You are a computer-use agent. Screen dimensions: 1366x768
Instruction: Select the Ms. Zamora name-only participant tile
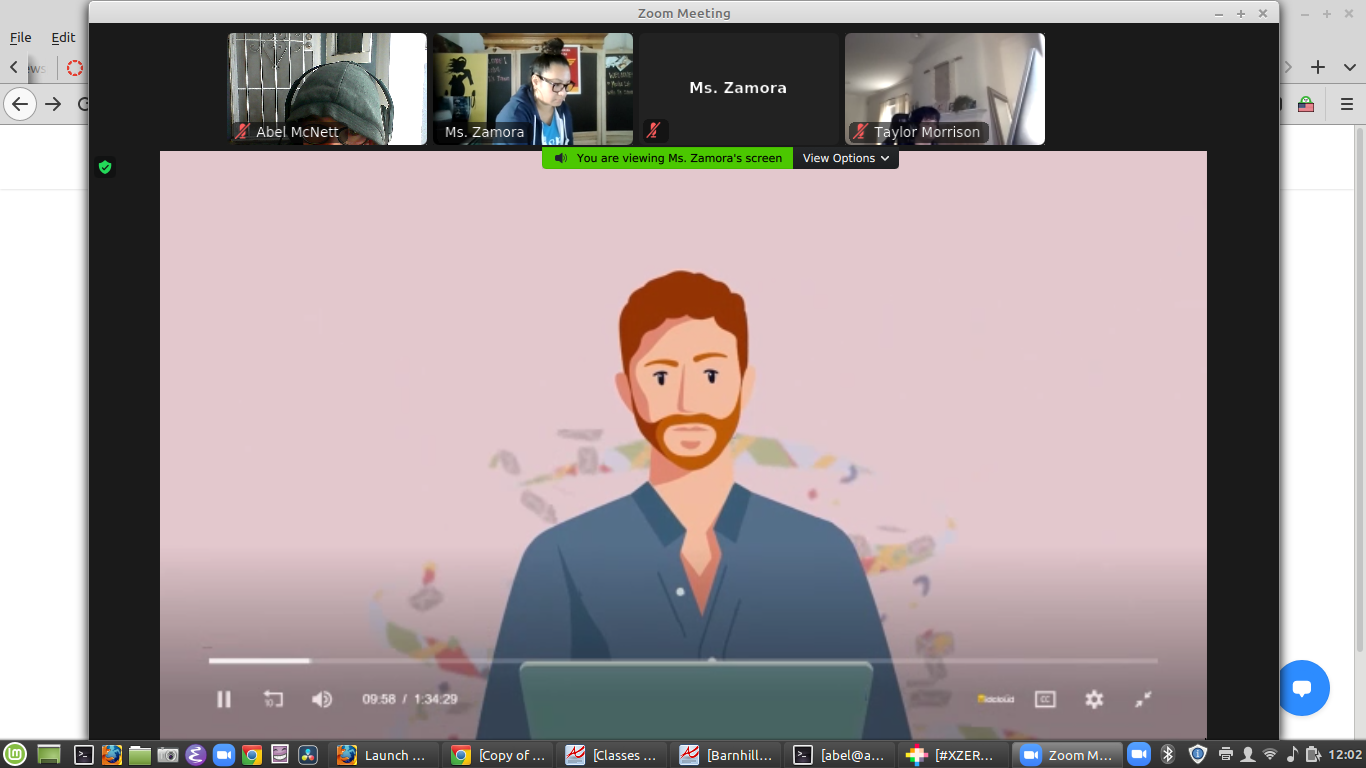tap(739, 89)
